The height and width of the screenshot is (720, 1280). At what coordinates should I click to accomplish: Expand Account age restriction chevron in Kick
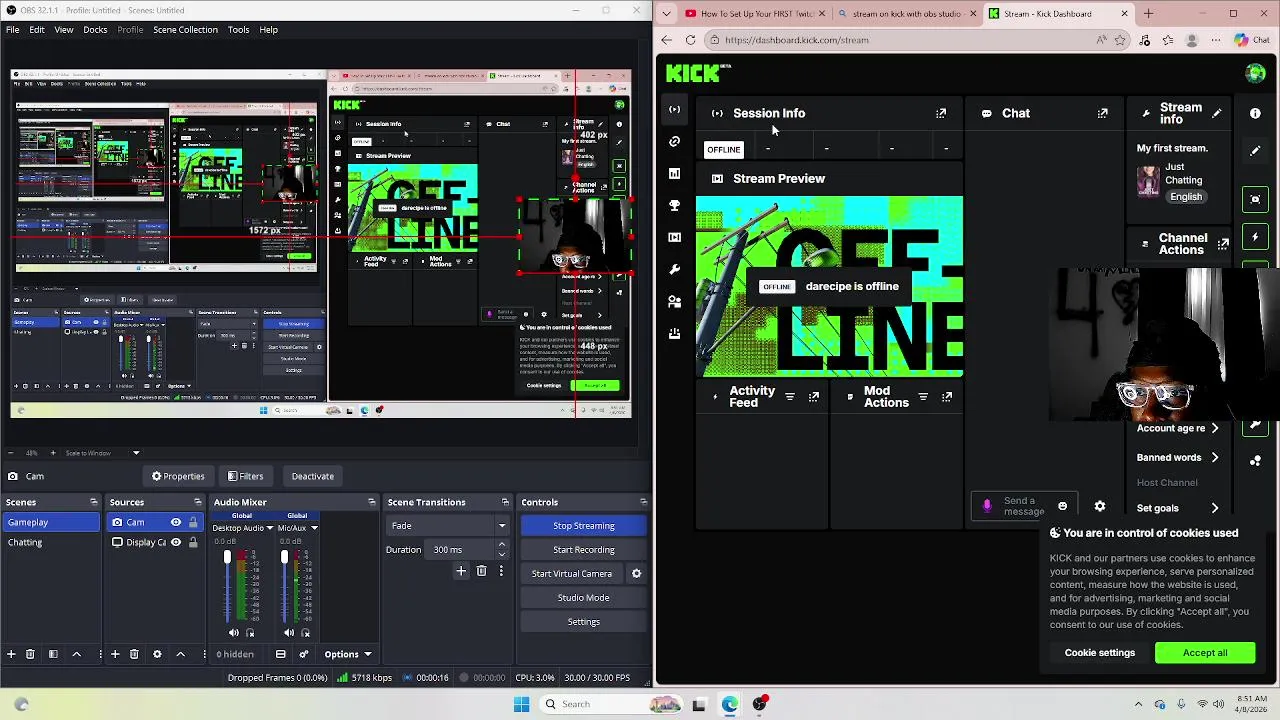pos(1215,428)
